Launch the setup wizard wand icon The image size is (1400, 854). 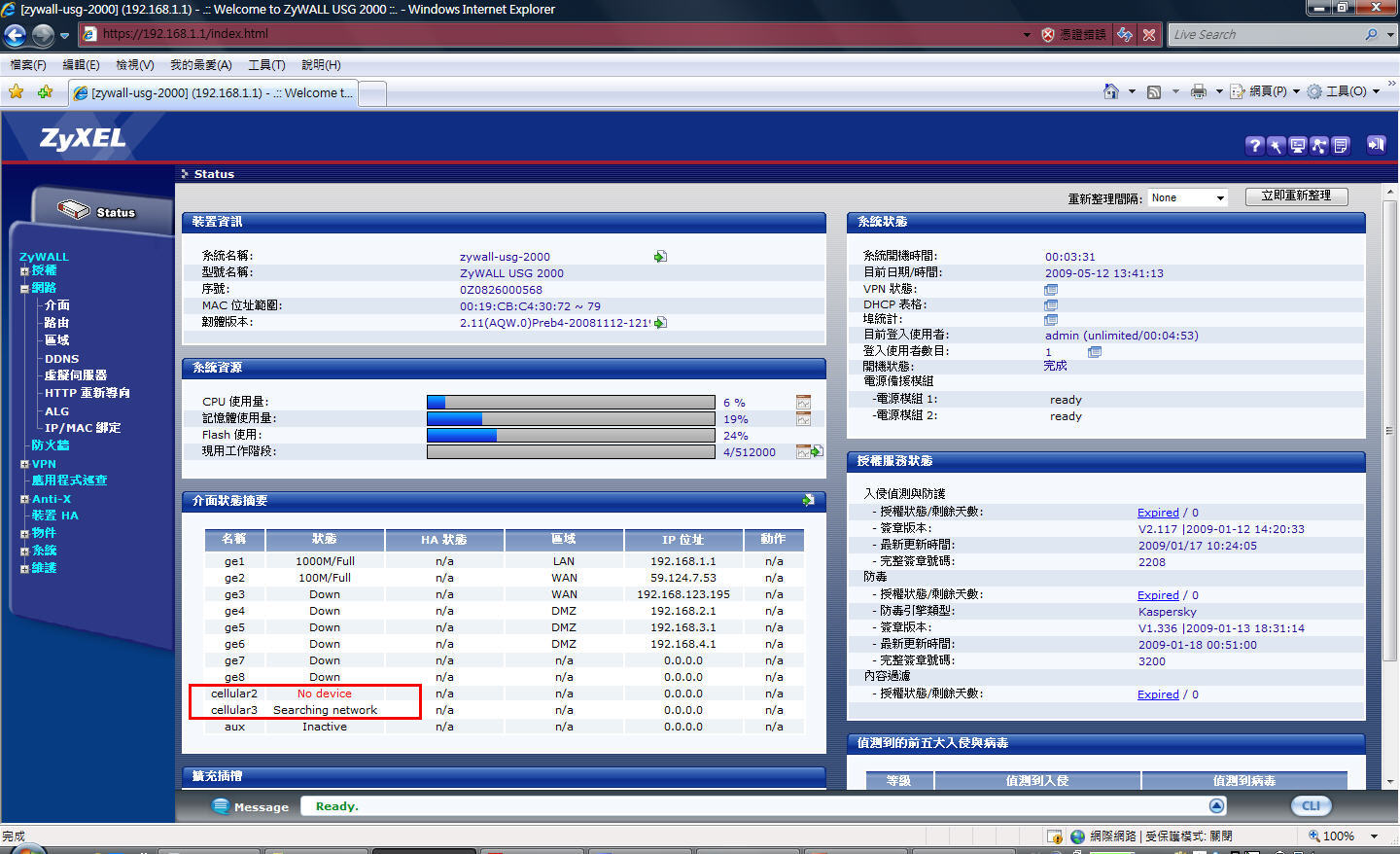[1276, 146]
